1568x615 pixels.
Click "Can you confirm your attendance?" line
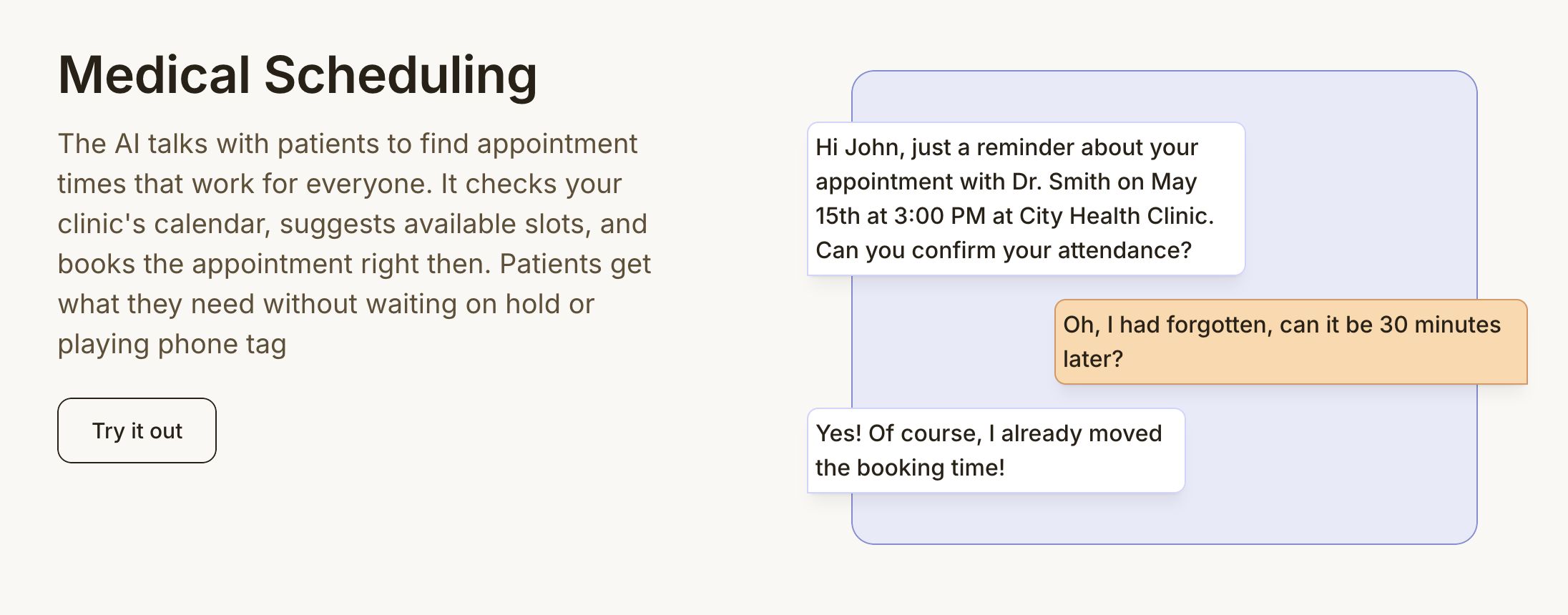click(x=1003, y=250)
